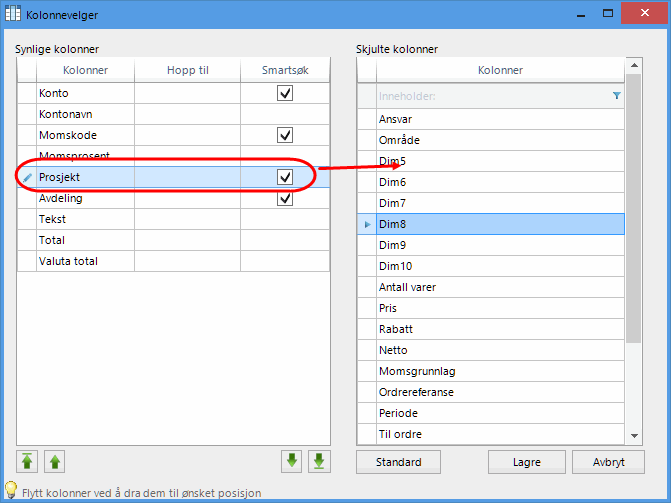
Task: Click the Hopp til column header
Action: click(187, 70)
